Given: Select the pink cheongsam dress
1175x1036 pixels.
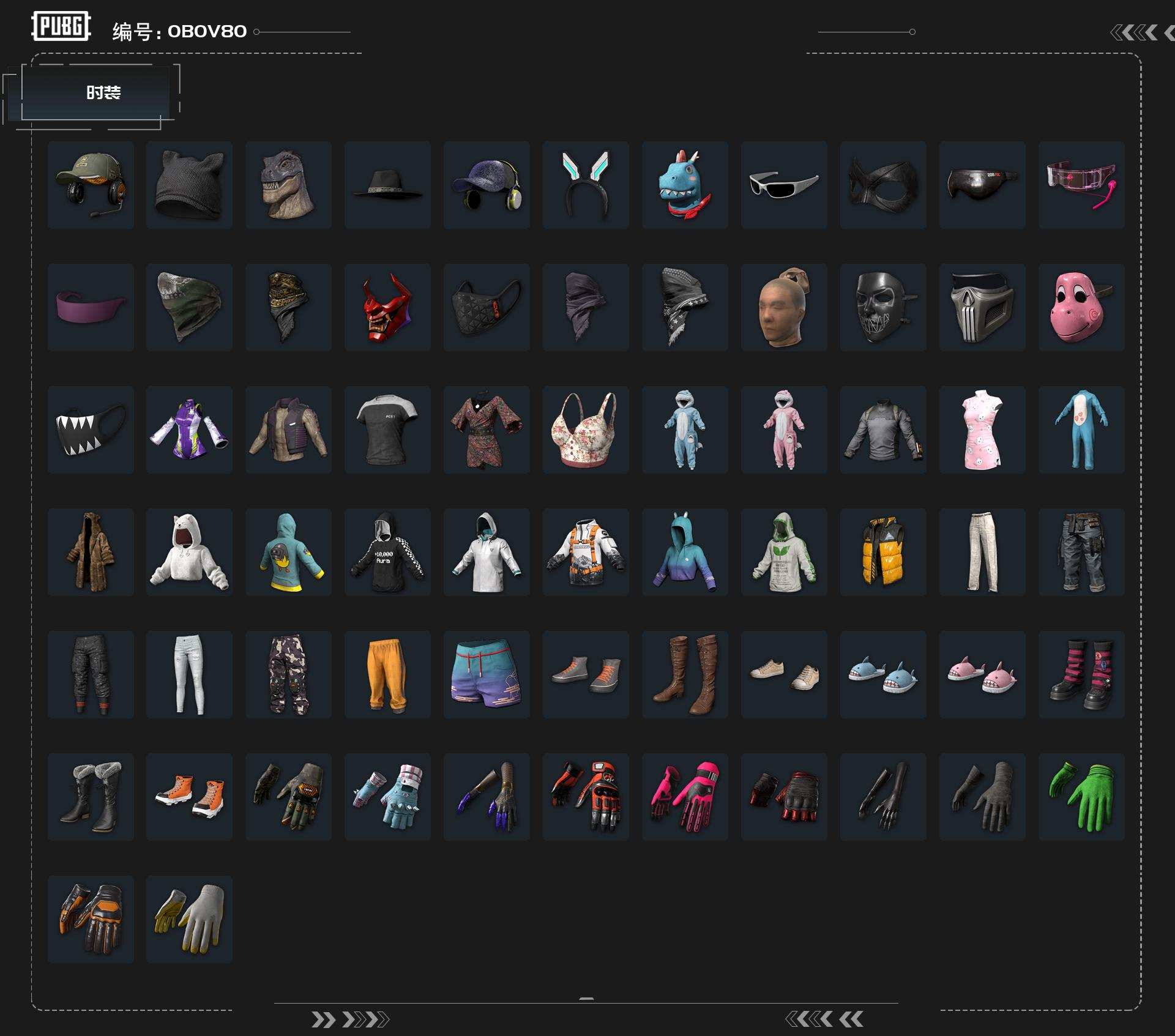Looking at the screenshot, I should [x=982, y=430].
